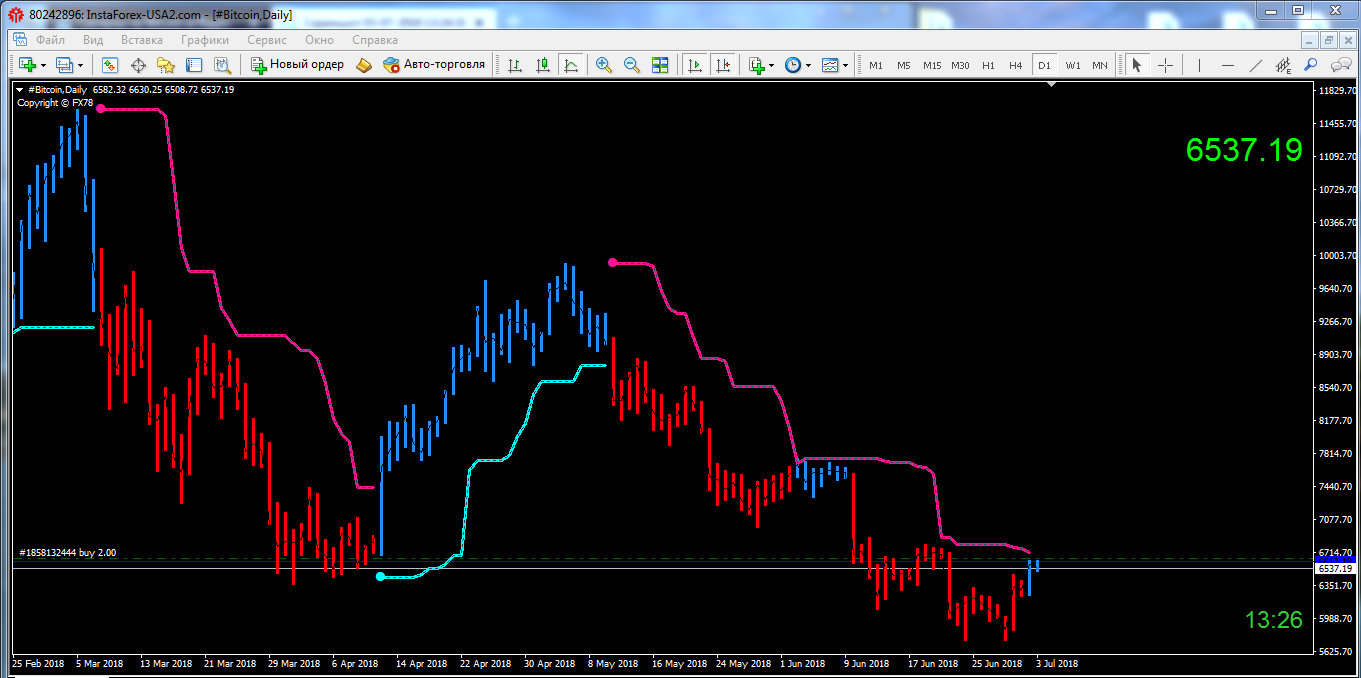Toggle chart auto scroll

coord(694,65)
